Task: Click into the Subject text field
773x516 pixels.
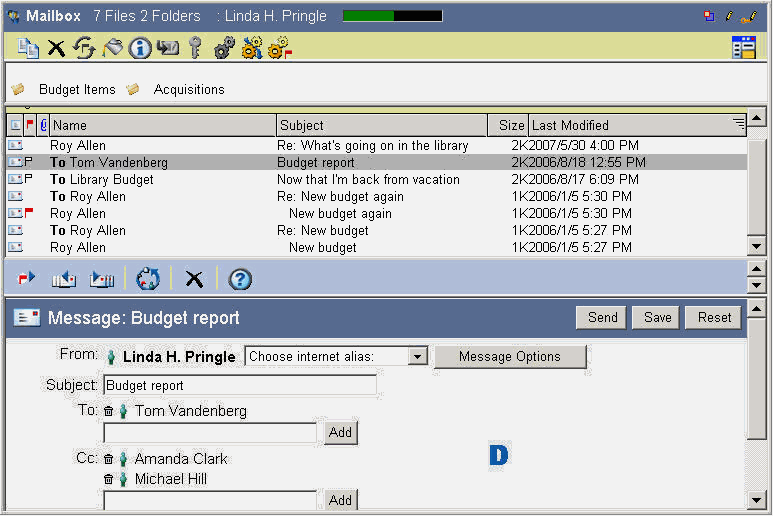Action: point(240,385)
